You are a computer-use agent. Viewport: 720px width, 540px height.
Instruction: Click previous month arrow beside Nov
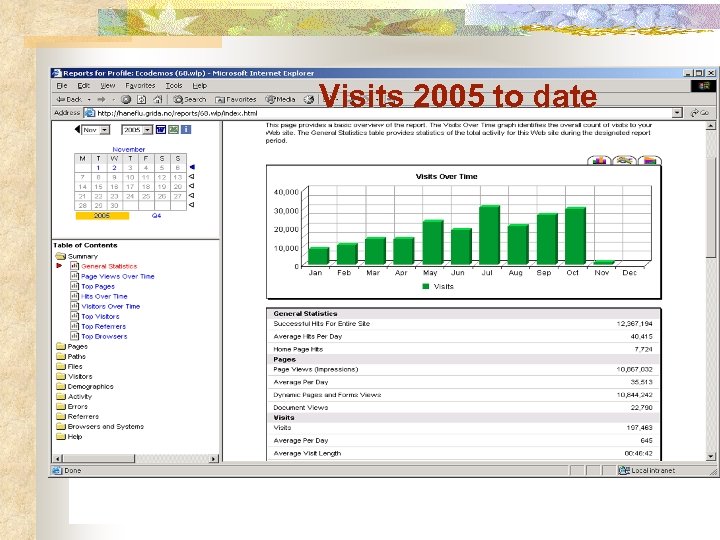coord(77,129)
